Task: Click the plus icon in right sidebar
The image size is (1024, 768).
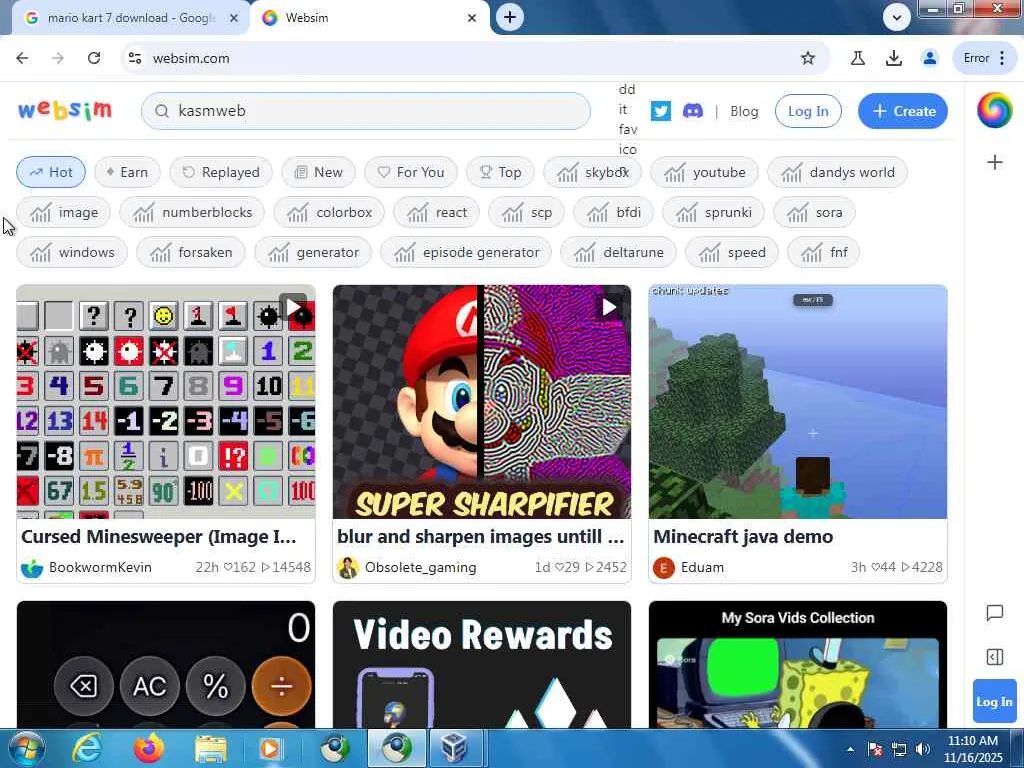Action: pos(995,162)
